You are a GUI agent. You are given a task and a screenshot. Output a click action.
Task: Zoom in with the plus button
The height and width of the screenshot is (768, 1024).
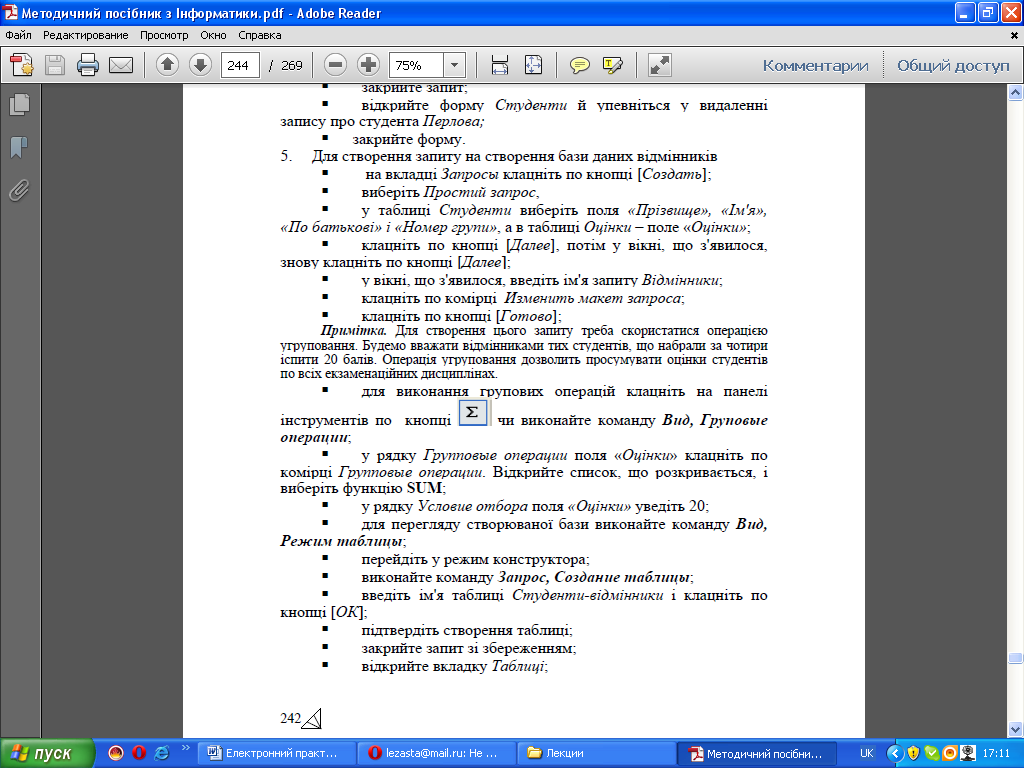point(368,65)
